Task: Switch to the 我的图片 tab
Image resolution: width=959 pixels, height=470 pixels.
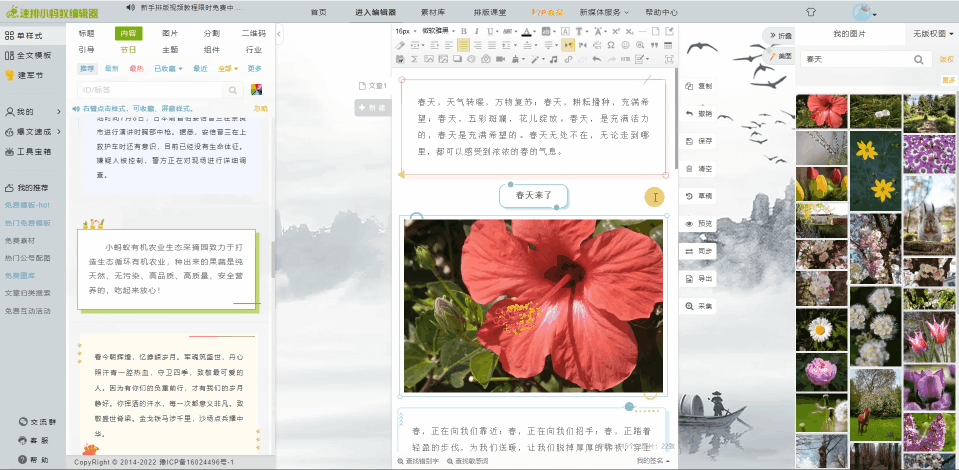Action: [x=850, y=34]
